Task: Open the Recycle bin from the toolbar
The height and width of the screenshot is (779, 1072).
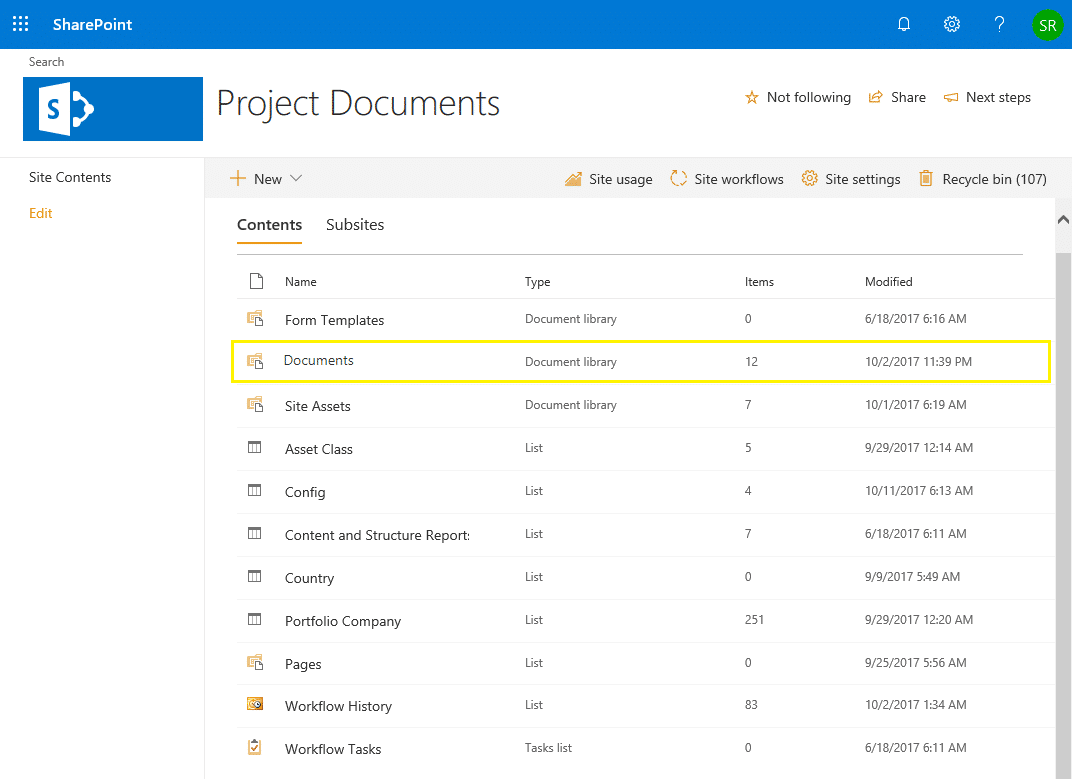Action: coord(993,178)
